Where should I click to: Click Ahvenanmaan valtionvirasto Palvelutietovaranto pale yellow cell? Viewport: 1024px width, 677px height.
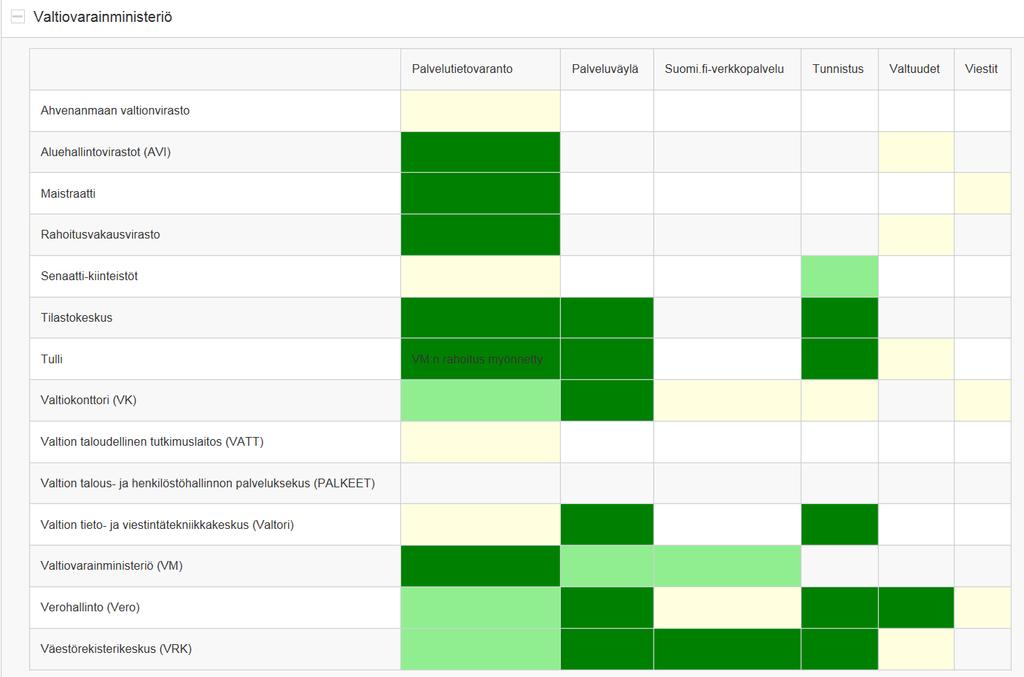(481, 111)
